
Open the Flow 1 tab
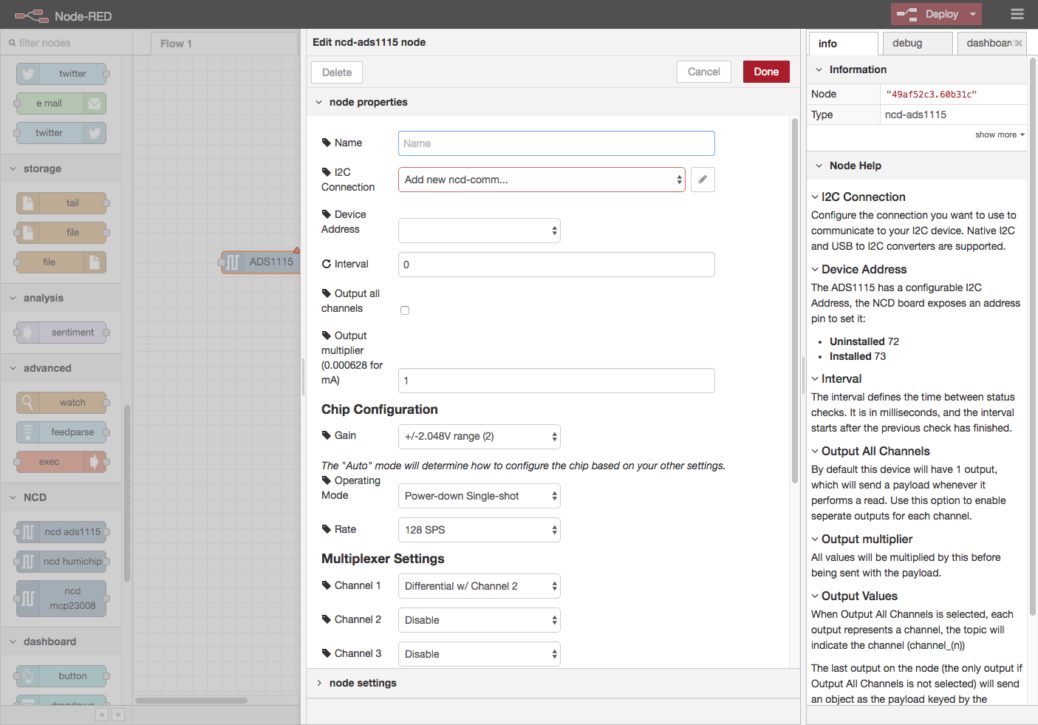click(x=176, y=44)
